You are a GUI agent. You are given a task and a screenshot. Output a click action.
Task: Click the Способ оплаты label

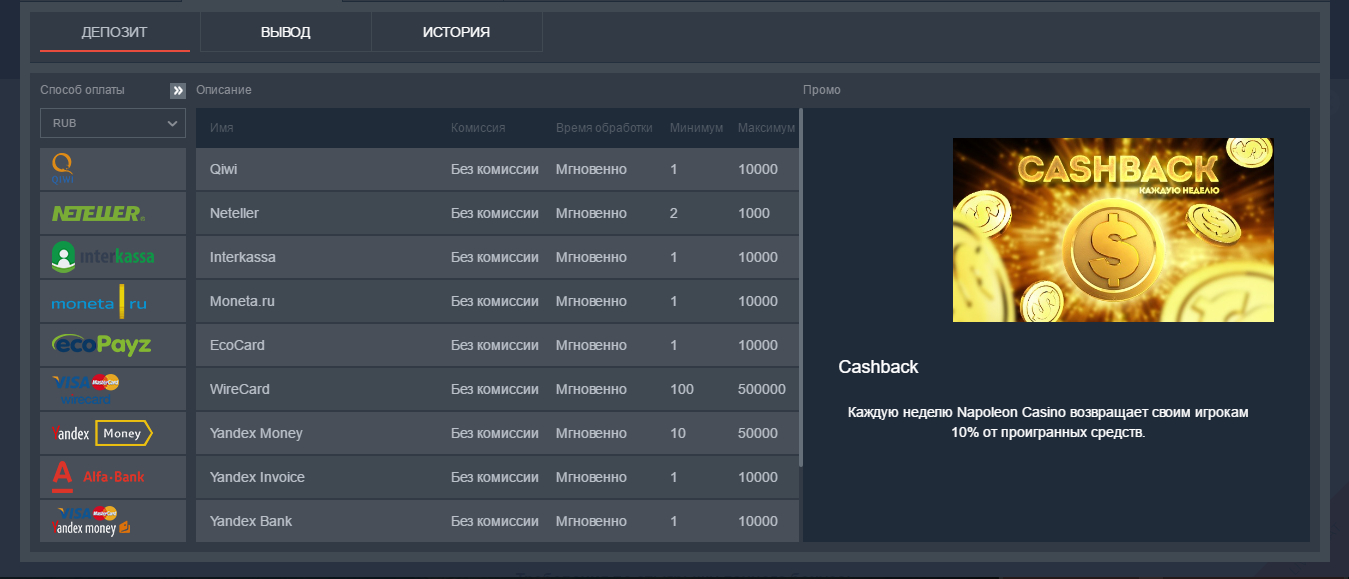[83, 90]
